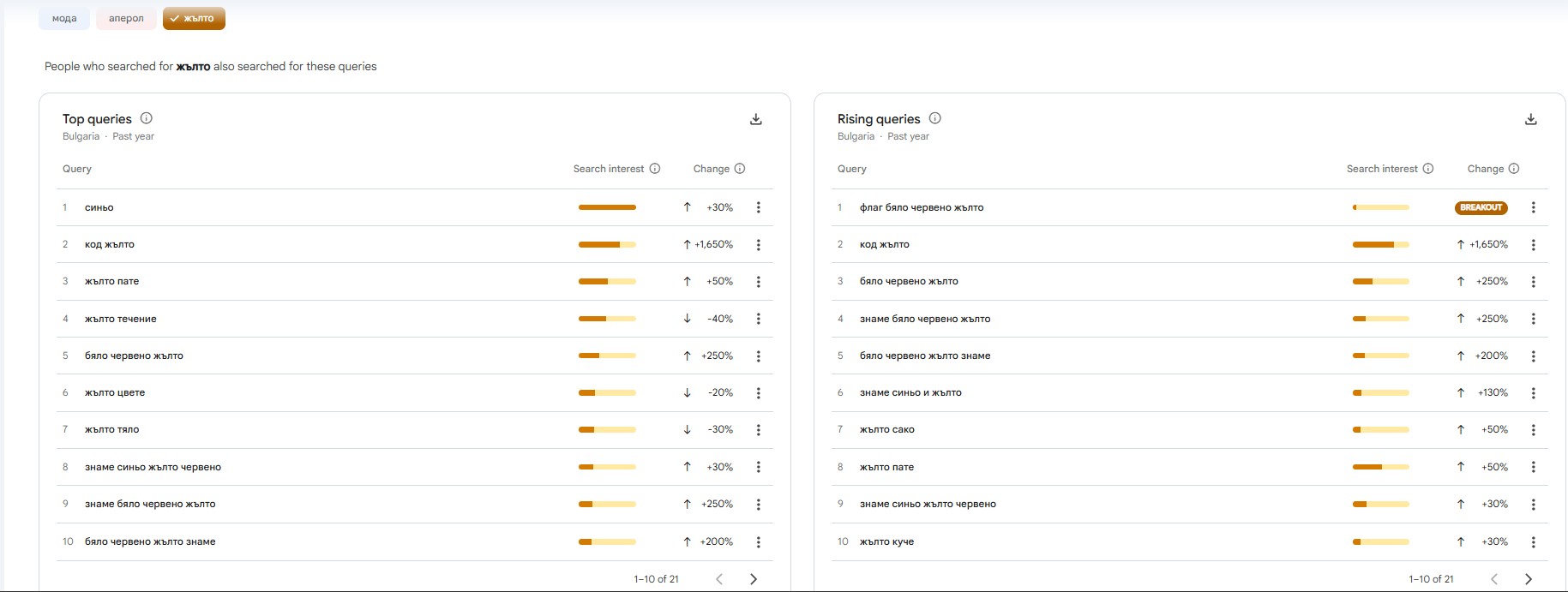Open more options for жълто куче row
The width and height of the screenshot is (1568, 592).
tap(1533, 542)
